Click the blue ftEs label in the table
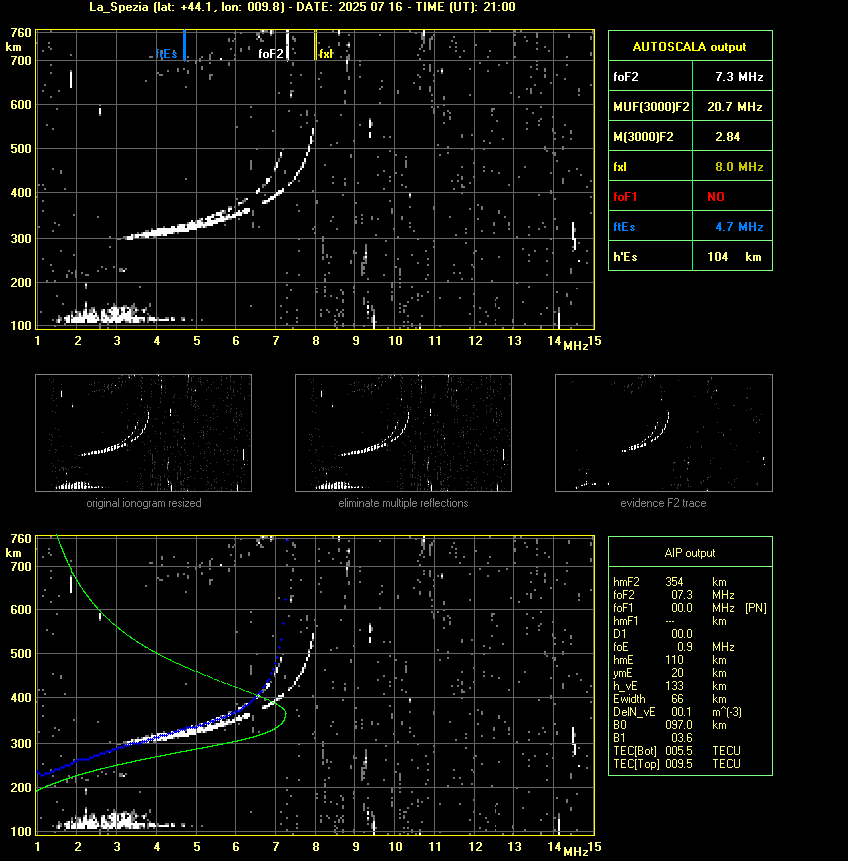This screenshot has height=861, width=848. pos(624,227)
